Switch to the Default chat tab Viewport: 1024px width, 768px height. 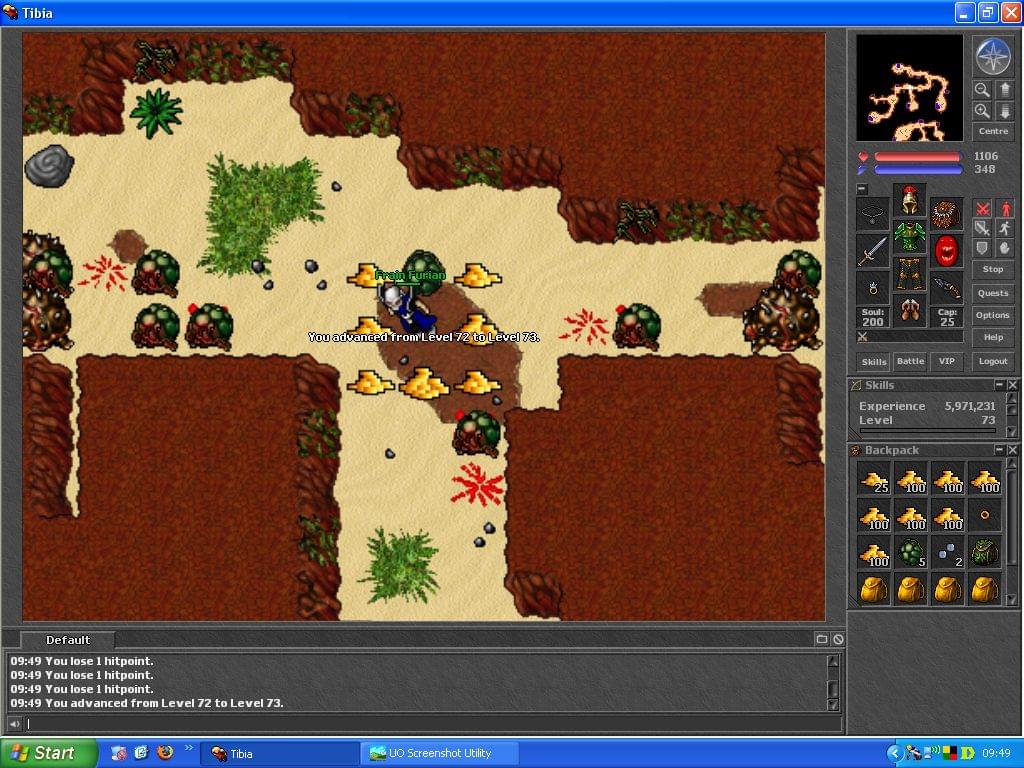tap(68, 640)
